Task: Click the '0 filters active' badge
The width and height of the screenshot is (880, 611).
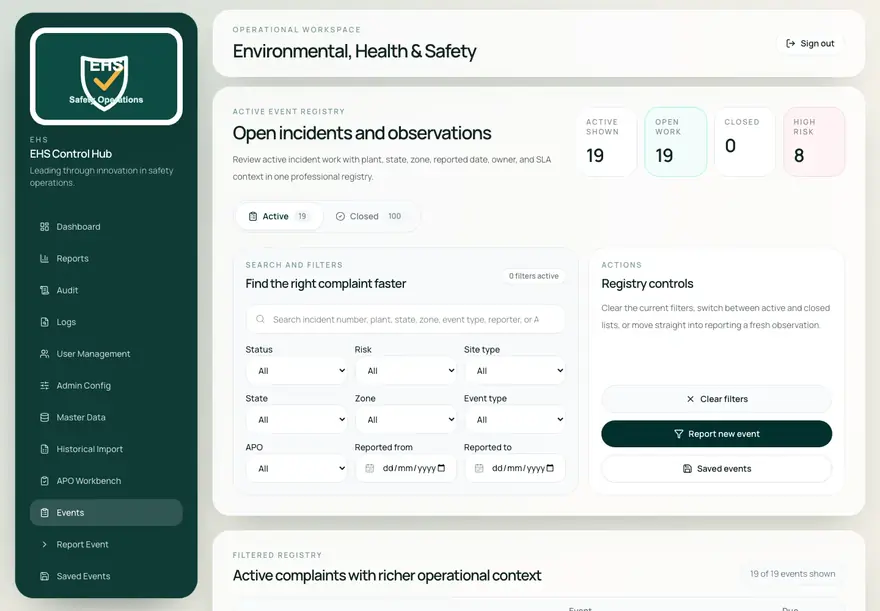Action: [x=533, y=276]
